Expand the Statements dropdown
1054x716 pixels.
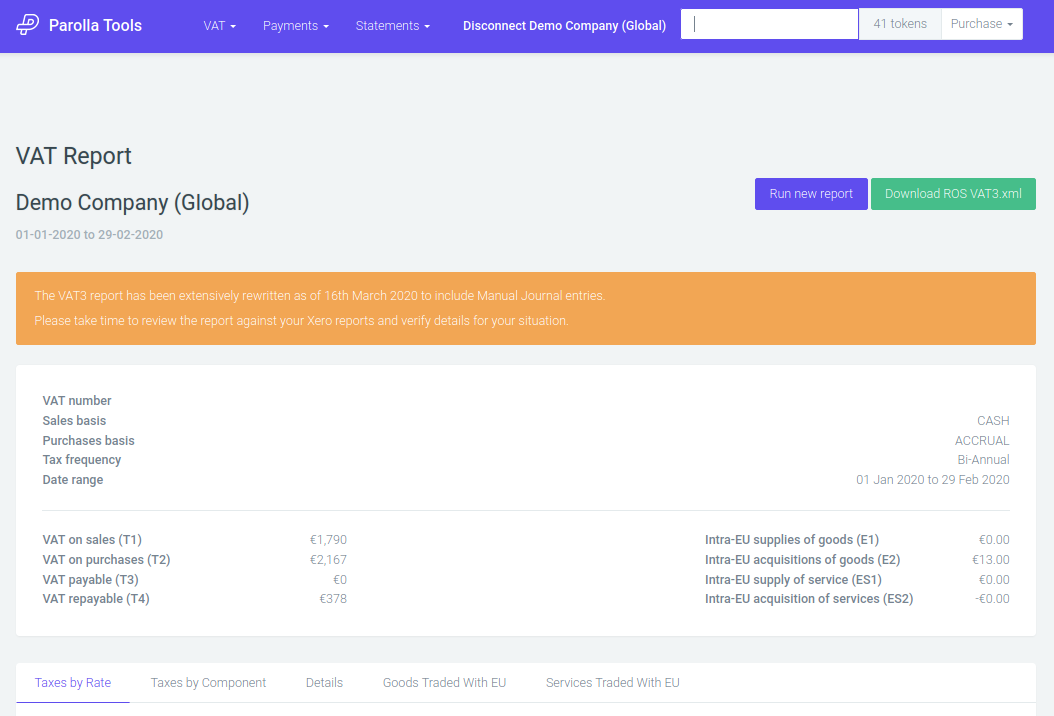[x=391, y=25]
